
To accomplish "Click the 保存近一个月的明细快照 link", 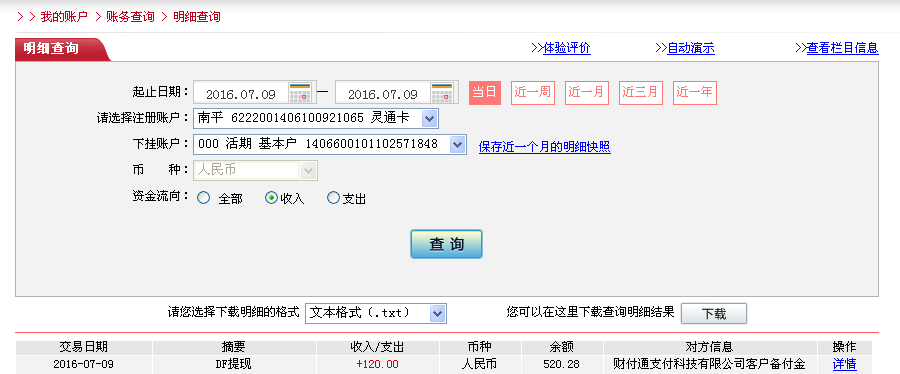I will [x=545, y=147].
